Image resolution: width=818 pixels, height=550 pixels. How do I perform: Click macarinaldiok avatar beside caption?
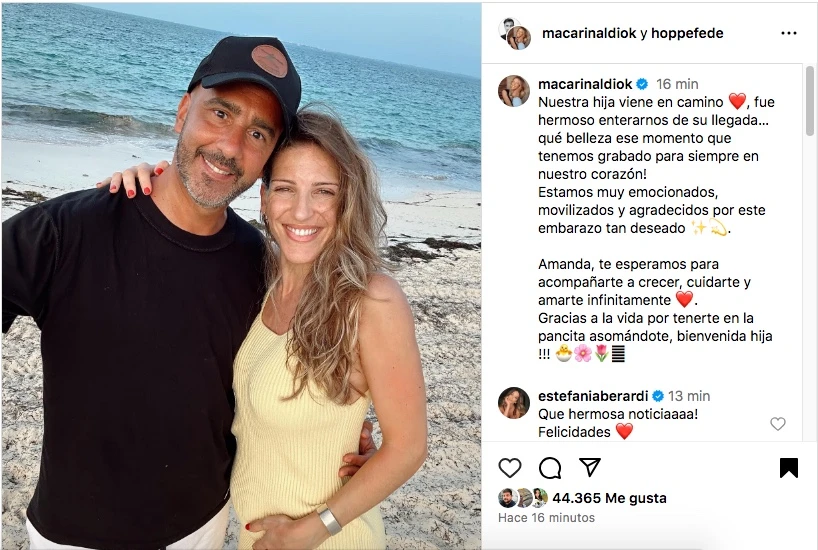point(514,90)
